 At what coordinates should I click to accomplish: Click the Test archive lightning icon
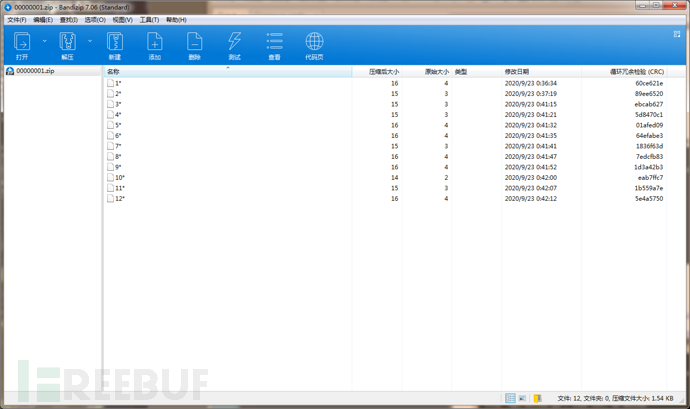tap(235, 42)
